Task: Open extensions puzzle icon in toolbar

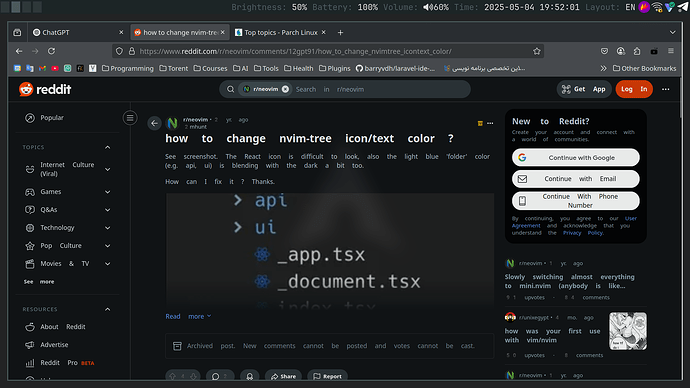Action: 637,51
